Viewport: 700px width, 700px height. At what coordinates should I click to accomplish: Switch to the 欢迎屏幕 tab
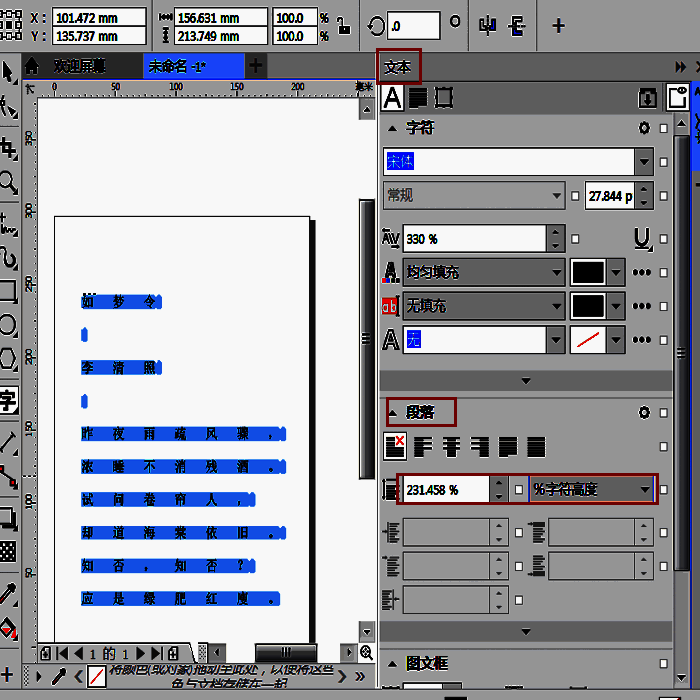[79, 66]
